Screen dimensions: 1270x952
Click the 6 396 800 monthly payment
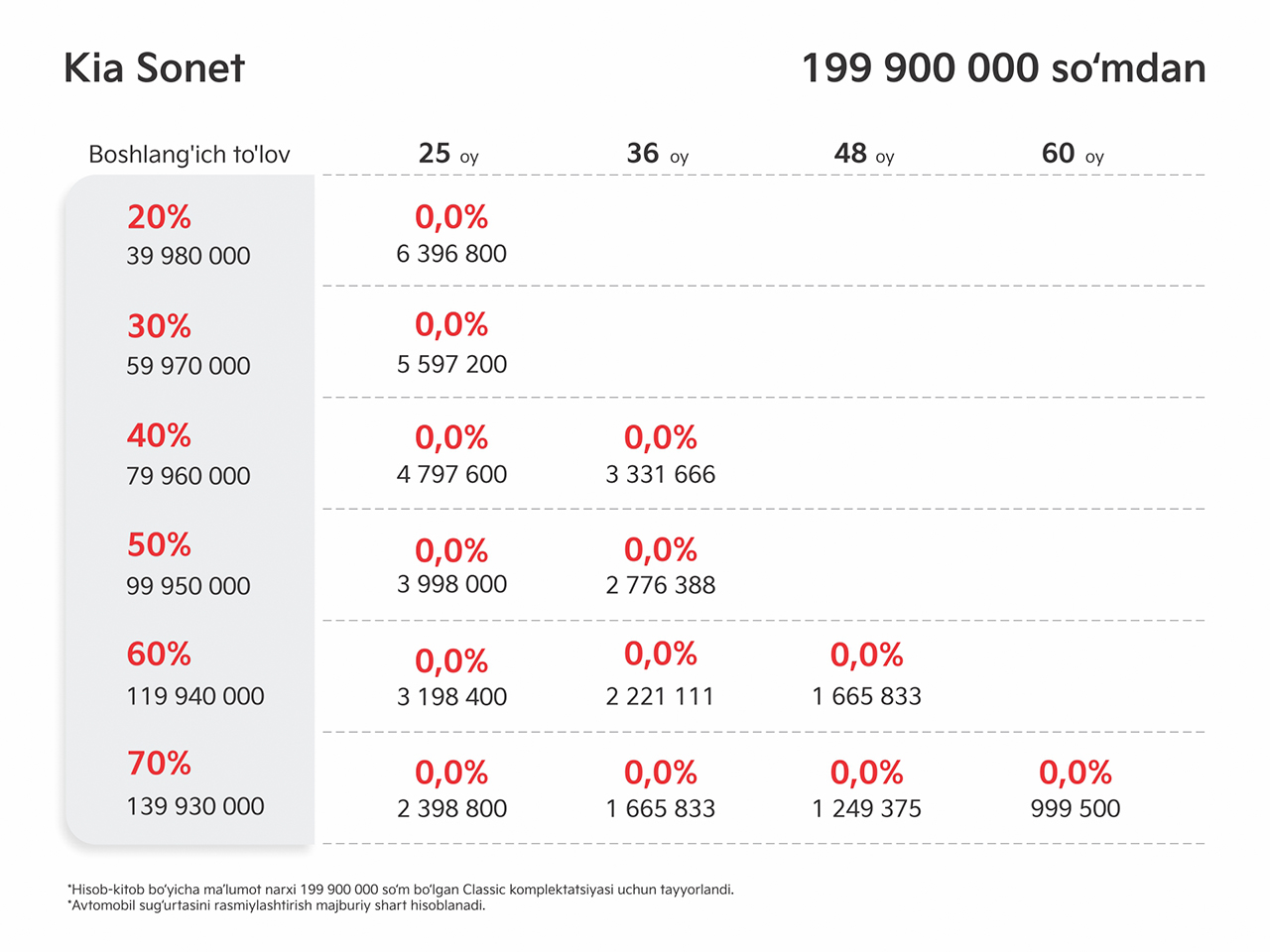tap(451, 254)
